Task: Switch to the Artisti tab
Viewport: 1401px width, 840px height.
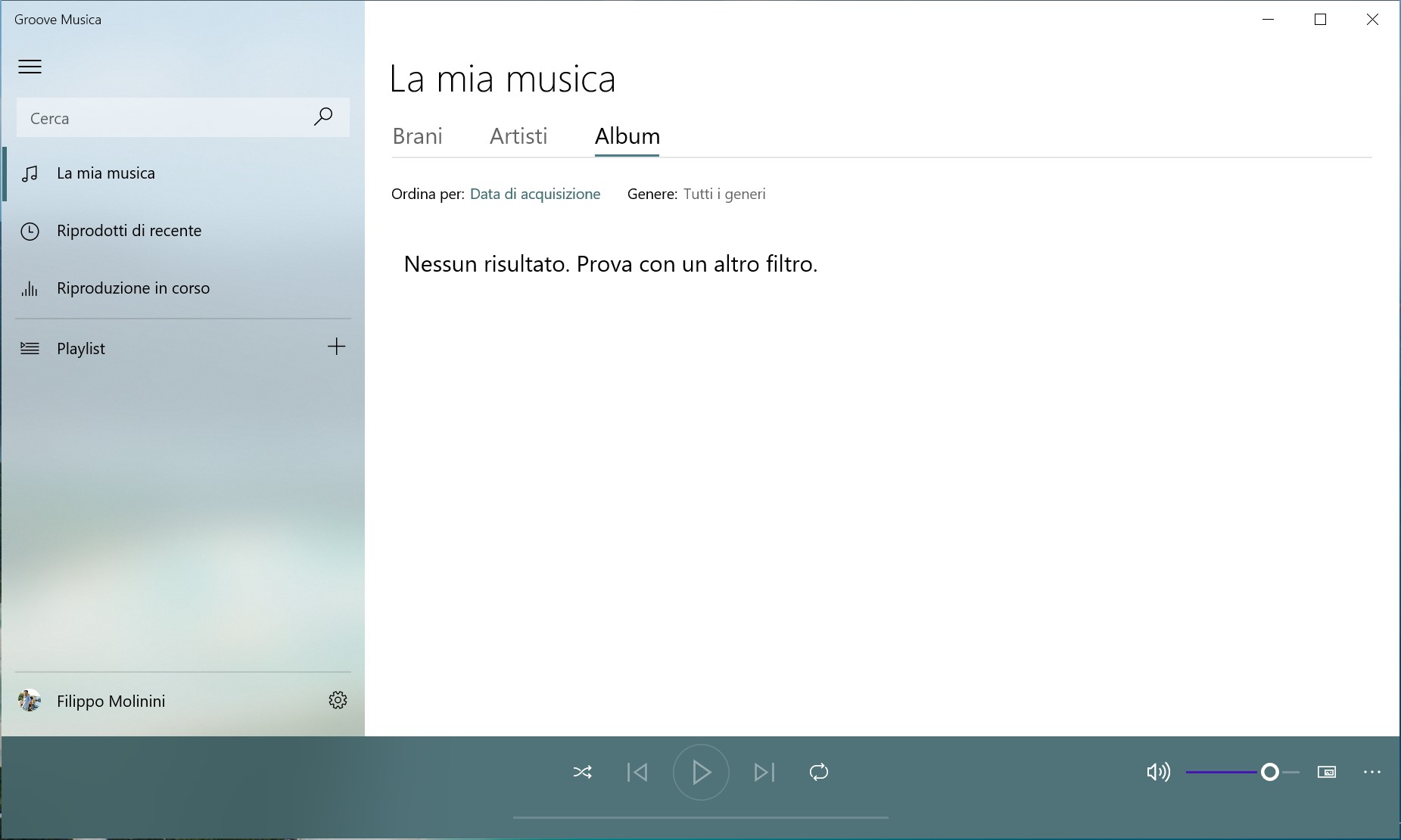Action: (x=518, y=136)
